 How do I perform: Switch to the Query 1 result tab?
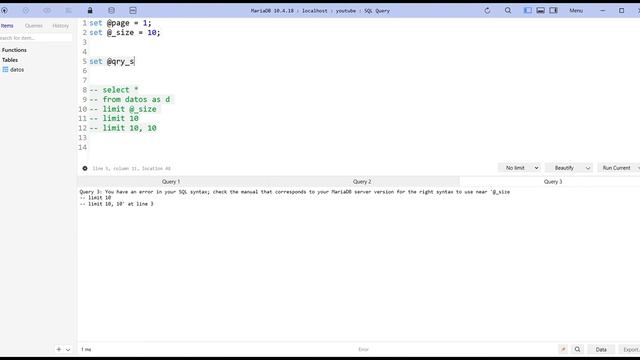[x=171, y=182]
